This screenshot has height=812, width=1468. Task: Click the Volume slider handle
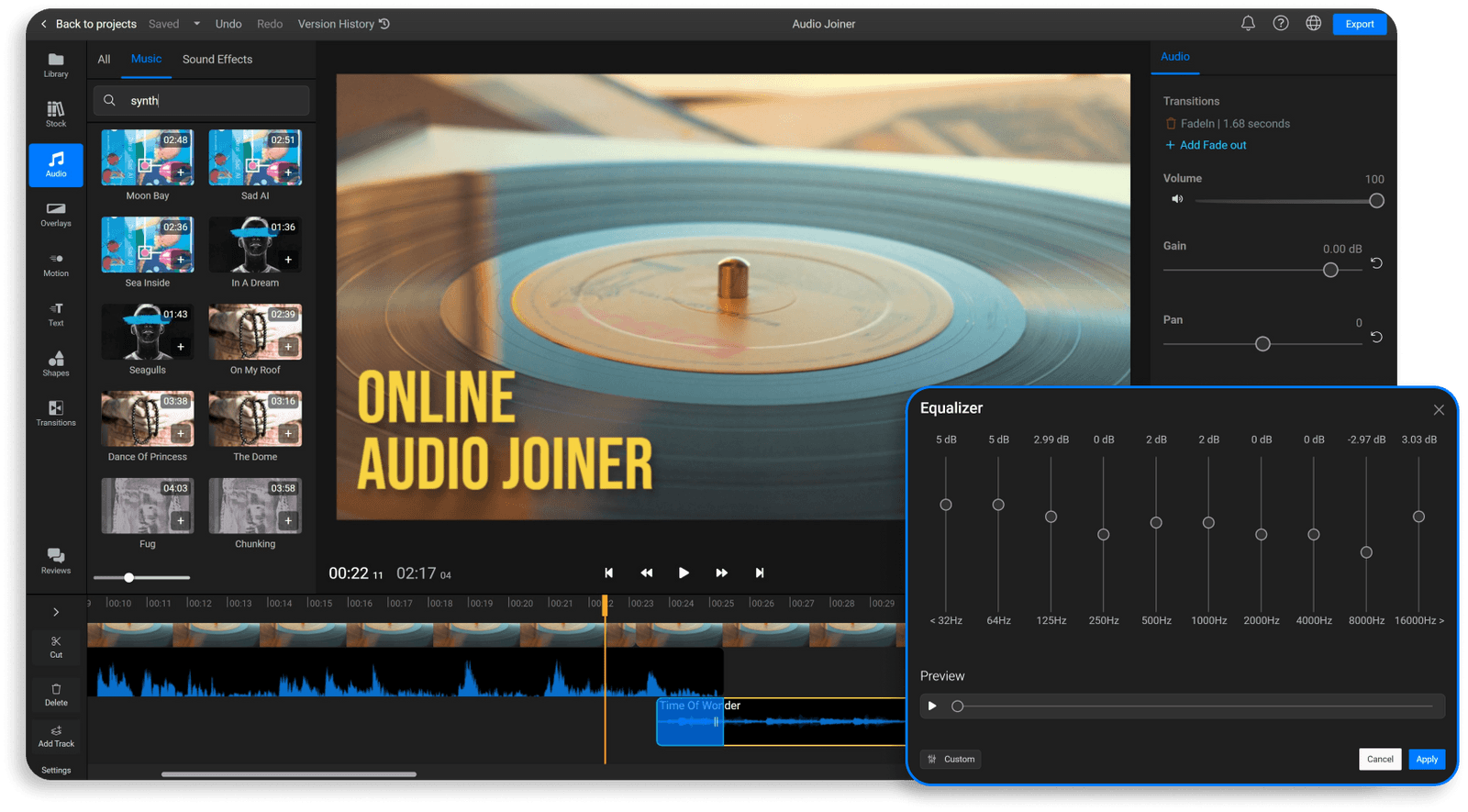[1376, 201]
